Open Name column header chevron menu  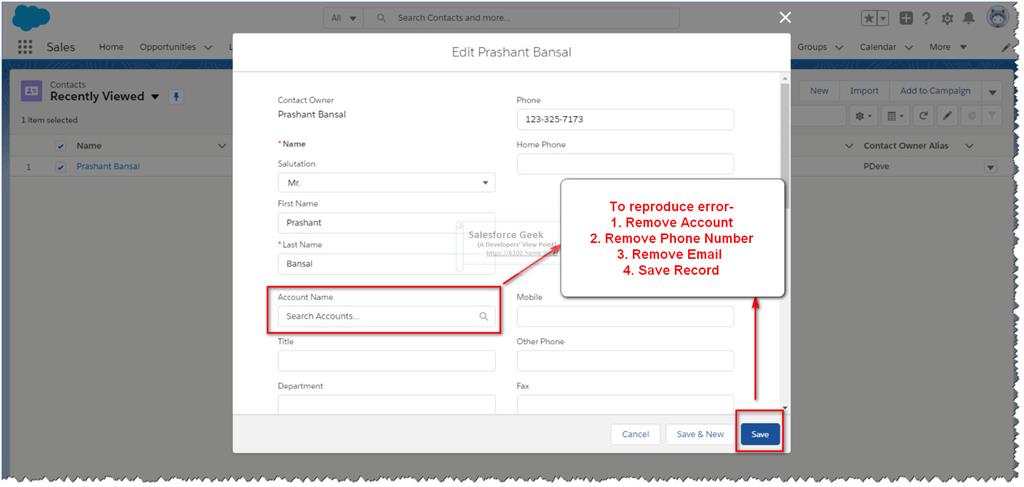point(221,146)
